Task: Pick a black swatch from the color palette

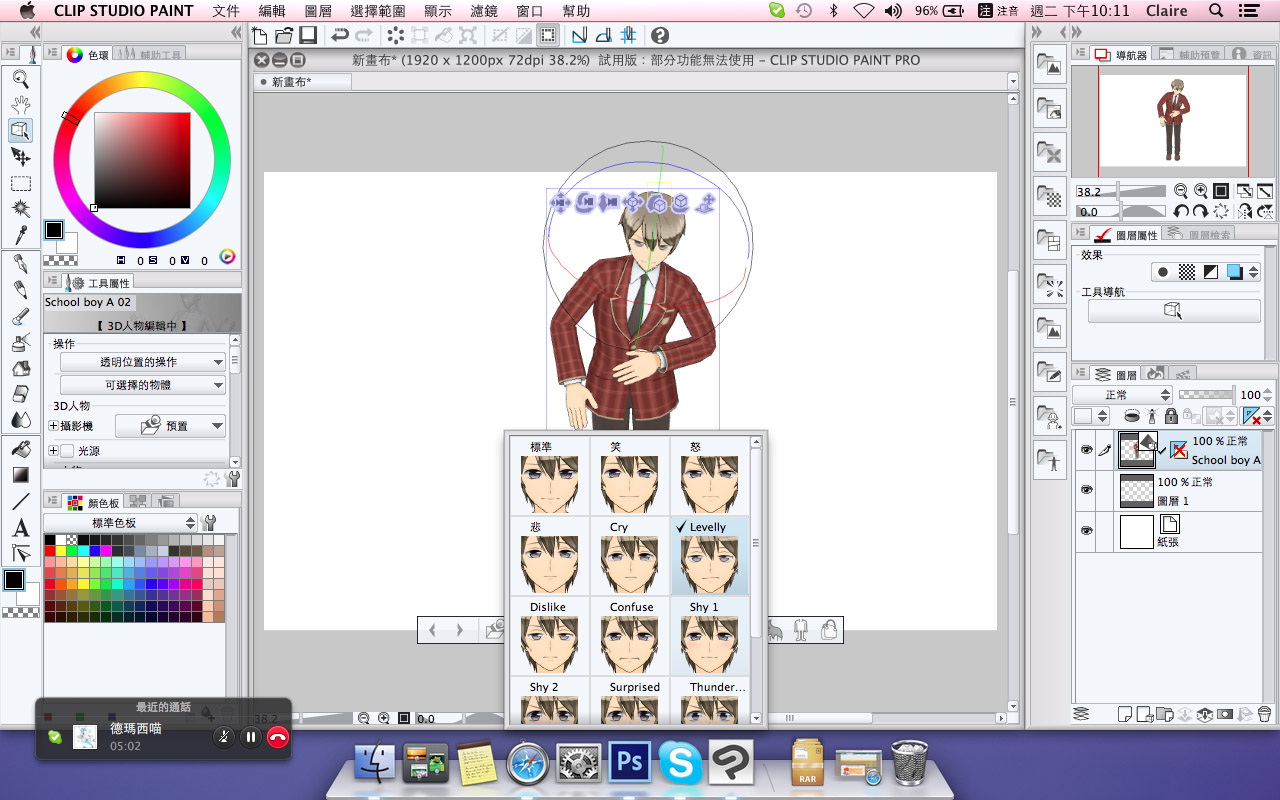Action: tap(49, 539)
